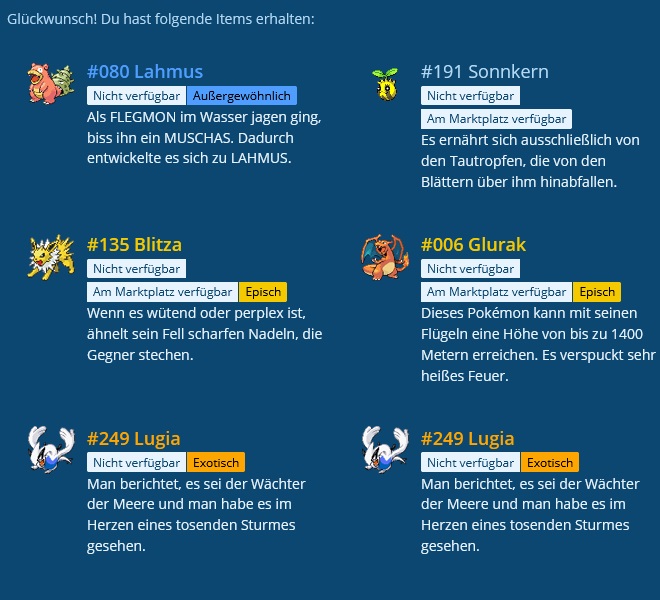Click the Lahmus sprite icon
The image size is (660, 600).
(51, 82)
